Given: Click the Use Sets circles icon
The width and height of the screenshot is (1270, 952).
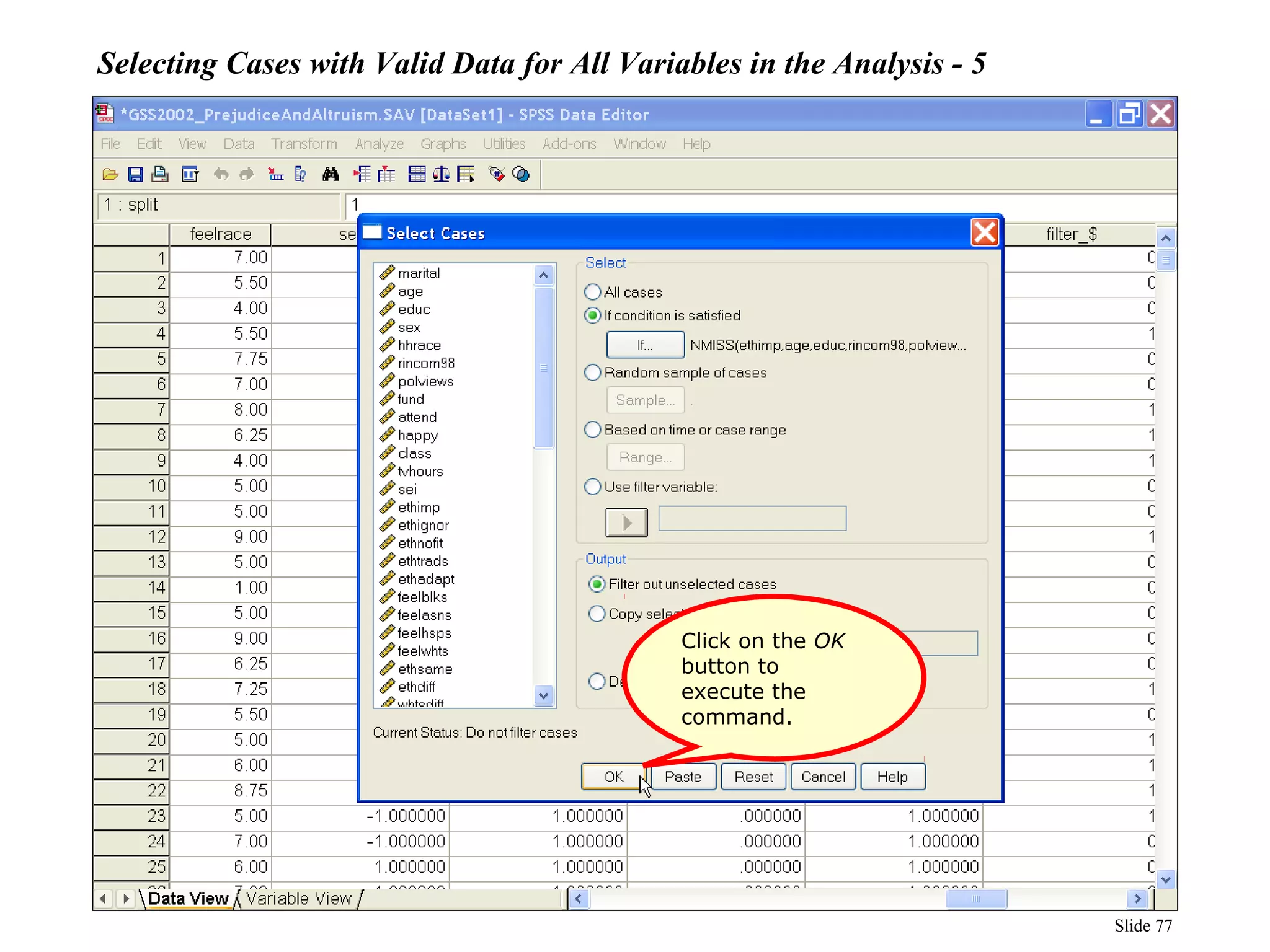Looking at the screenshot, I should tap(522, 175).
